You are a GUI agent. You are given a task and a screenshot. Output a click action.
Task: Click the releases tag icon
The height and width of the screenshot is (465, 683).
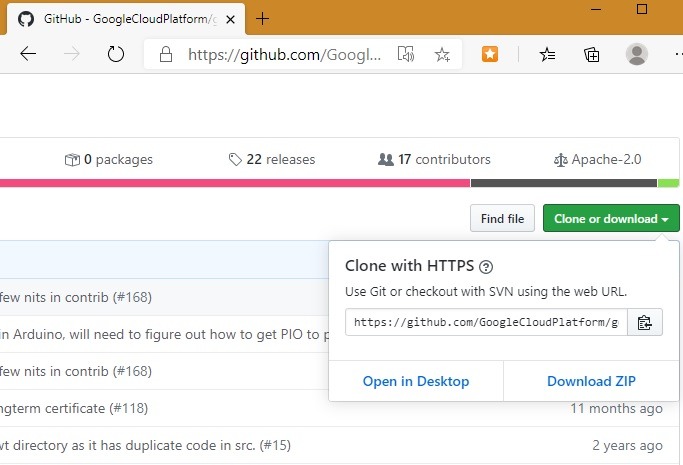(x=235, y=159)
